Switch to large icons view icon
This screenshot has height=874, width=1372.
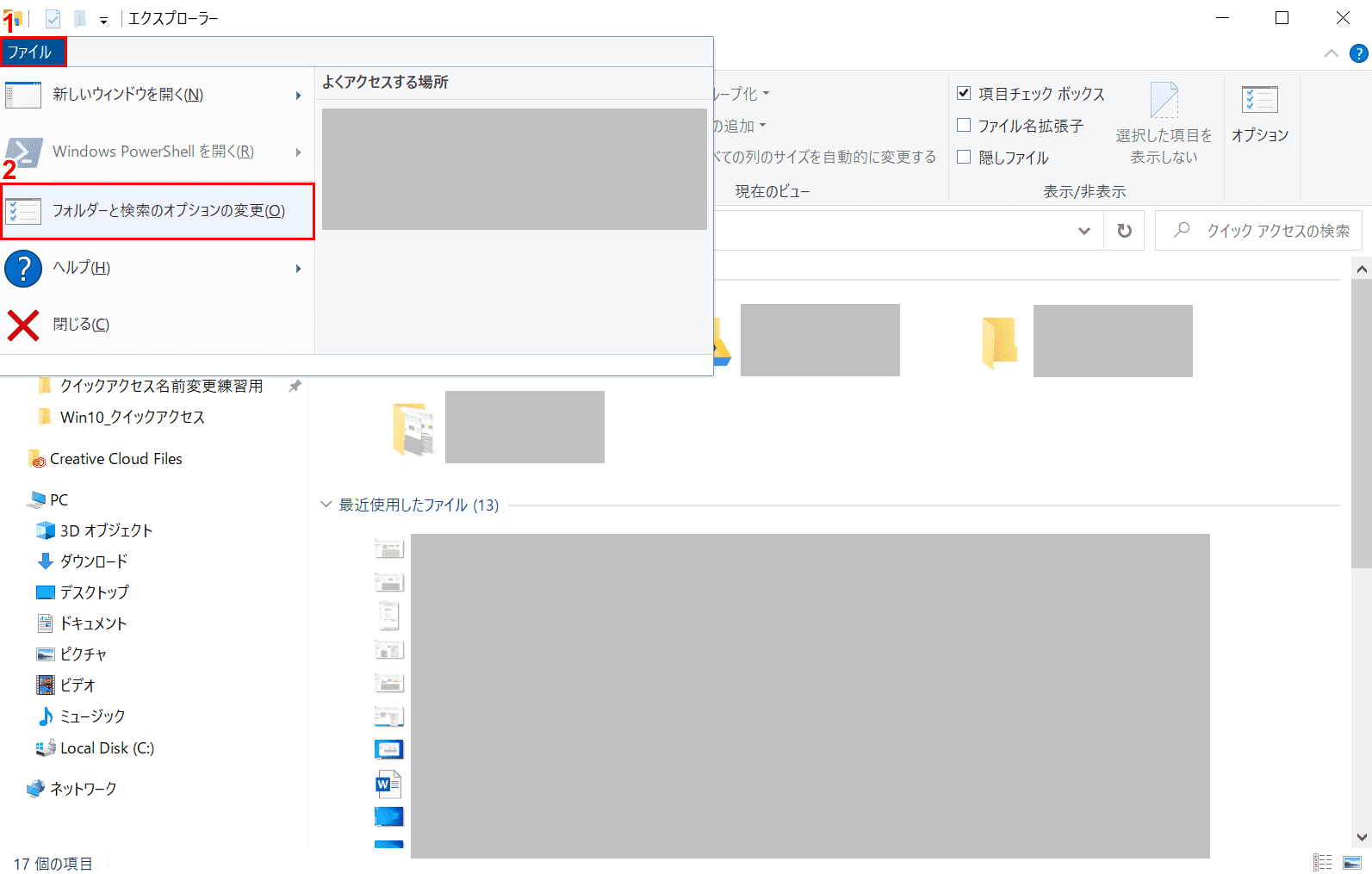pos(1352,862)
